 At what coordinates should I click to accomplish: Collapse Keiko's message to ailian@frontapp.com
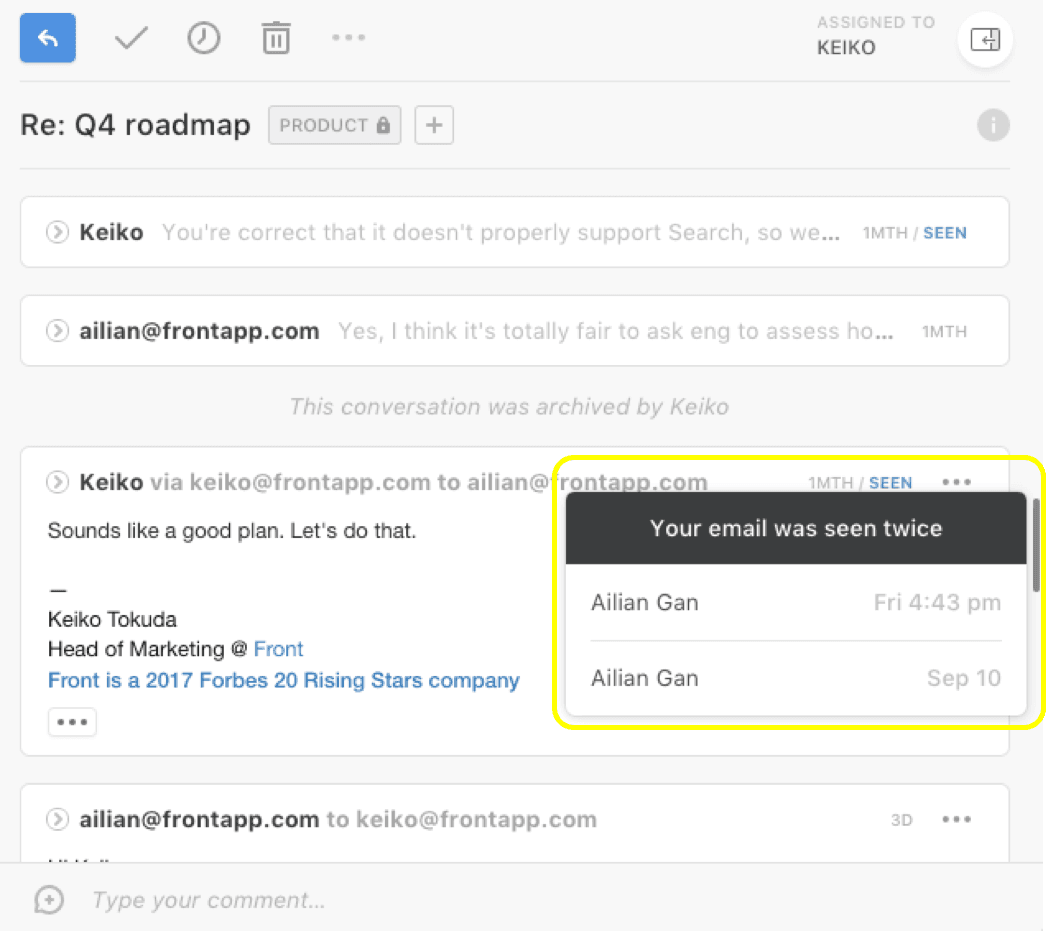58,483
